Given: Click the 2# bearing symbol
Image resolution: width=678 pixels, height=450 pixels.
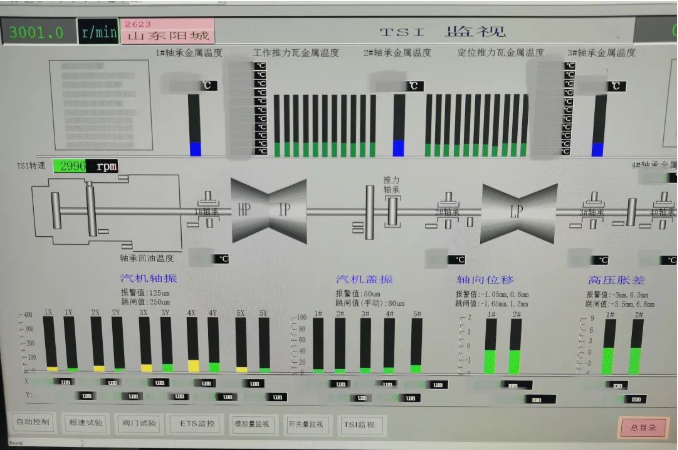Looking at the screenshot, I should pos(446,211).
